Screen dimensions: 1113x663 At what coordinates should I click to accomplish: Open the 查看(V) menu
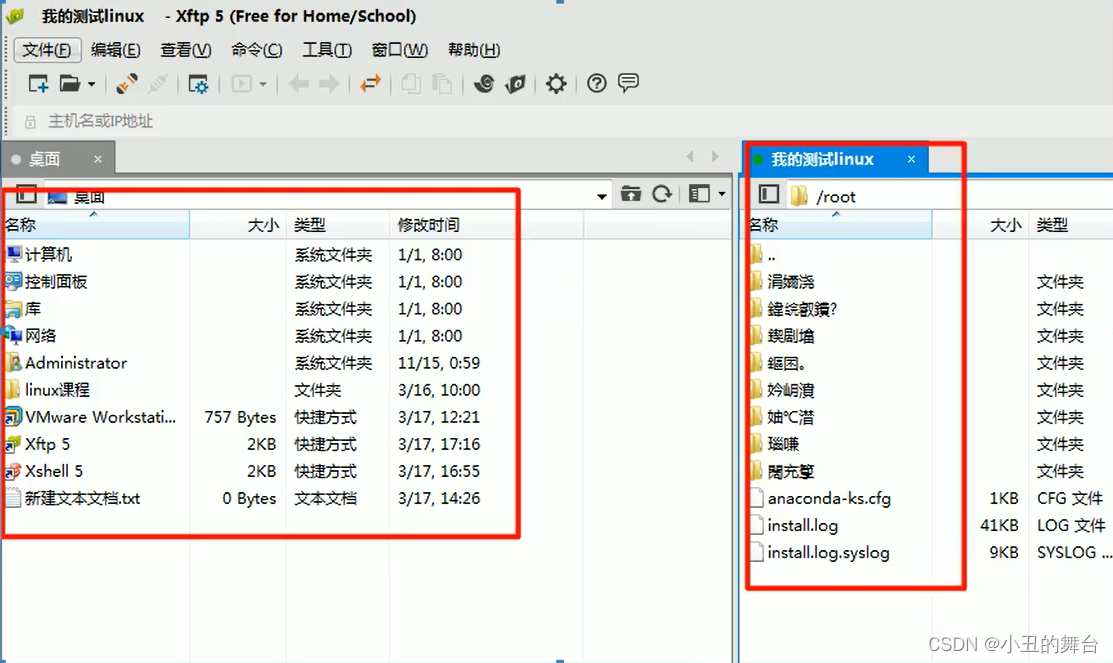pos(185,50)
